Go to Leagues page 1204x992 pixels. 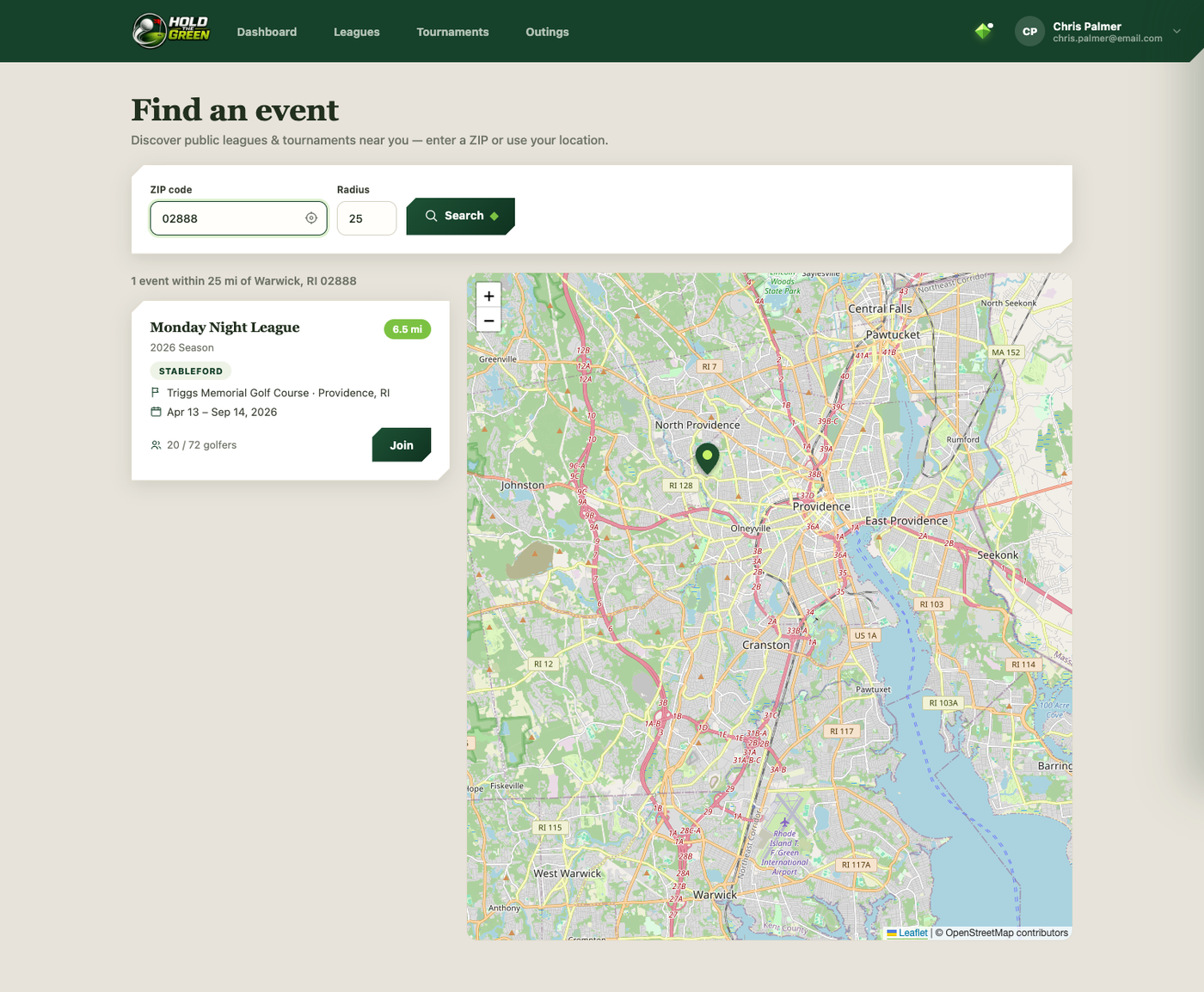point(357,32)
